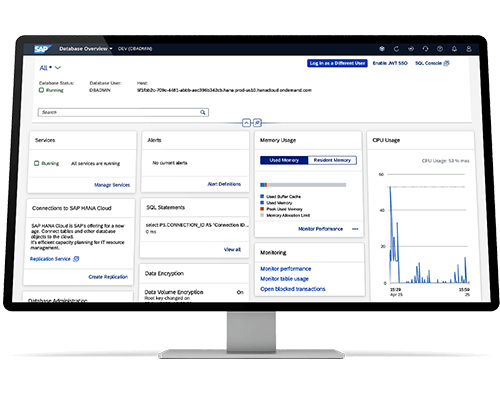Open Alert Definitions link
Screen dimensions: 500x393
224,184
